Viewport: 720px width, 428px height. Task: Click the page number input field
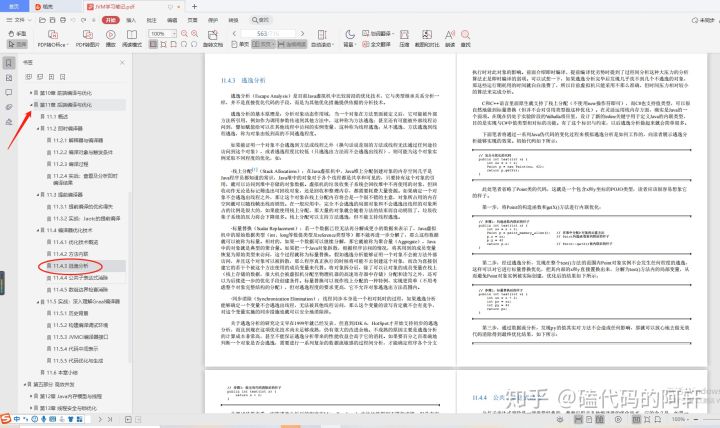268,34
